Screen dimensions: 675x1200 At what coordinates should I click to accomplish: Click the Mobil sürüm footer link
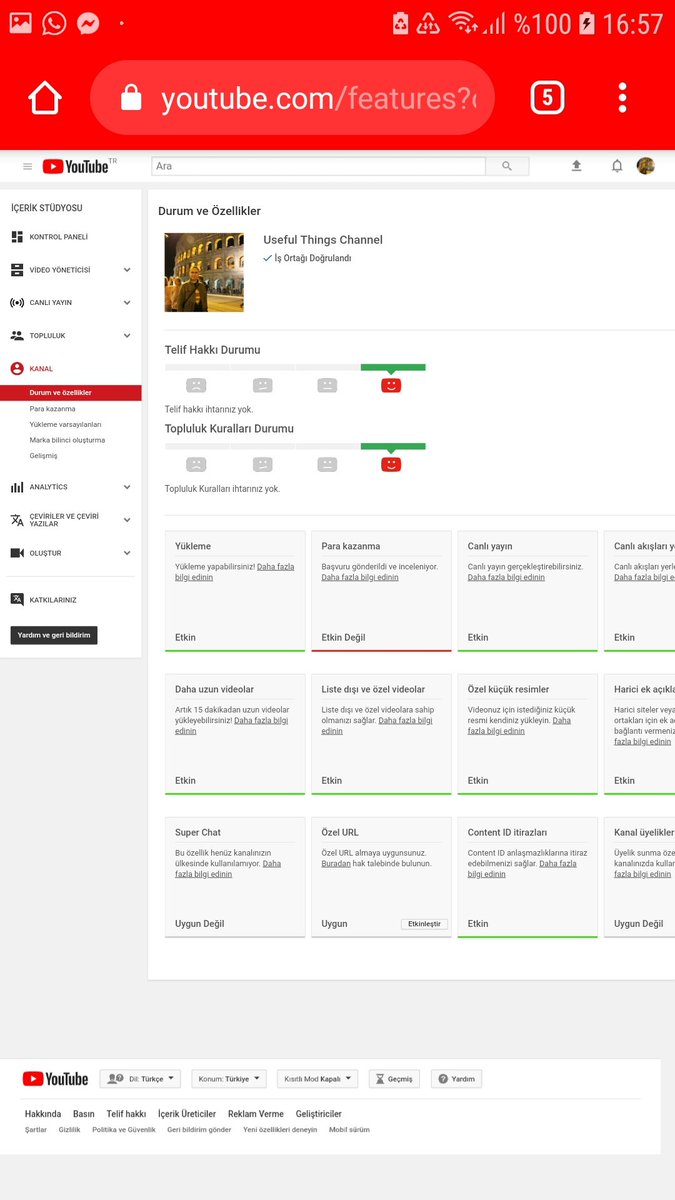349,1130
